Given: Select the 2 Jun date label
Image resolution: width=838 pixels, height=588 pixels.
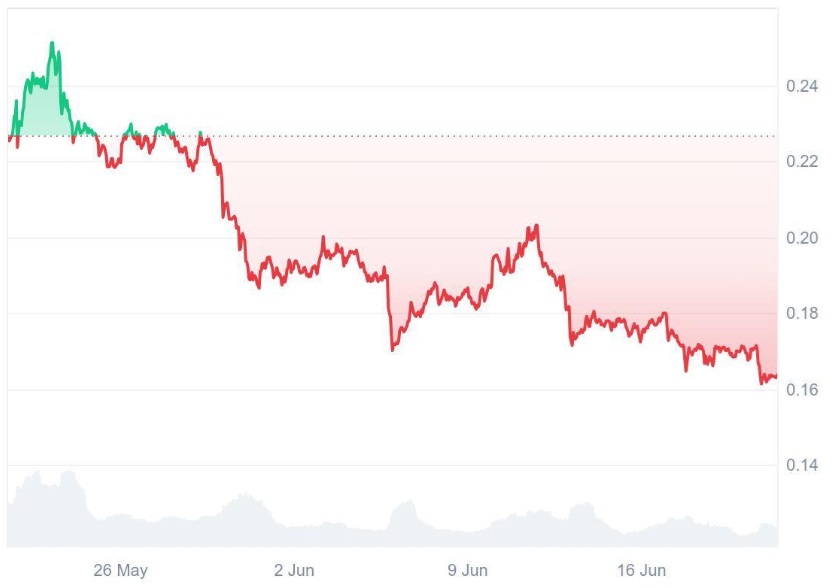Looking at the screenshot, I should coord(294,571).
